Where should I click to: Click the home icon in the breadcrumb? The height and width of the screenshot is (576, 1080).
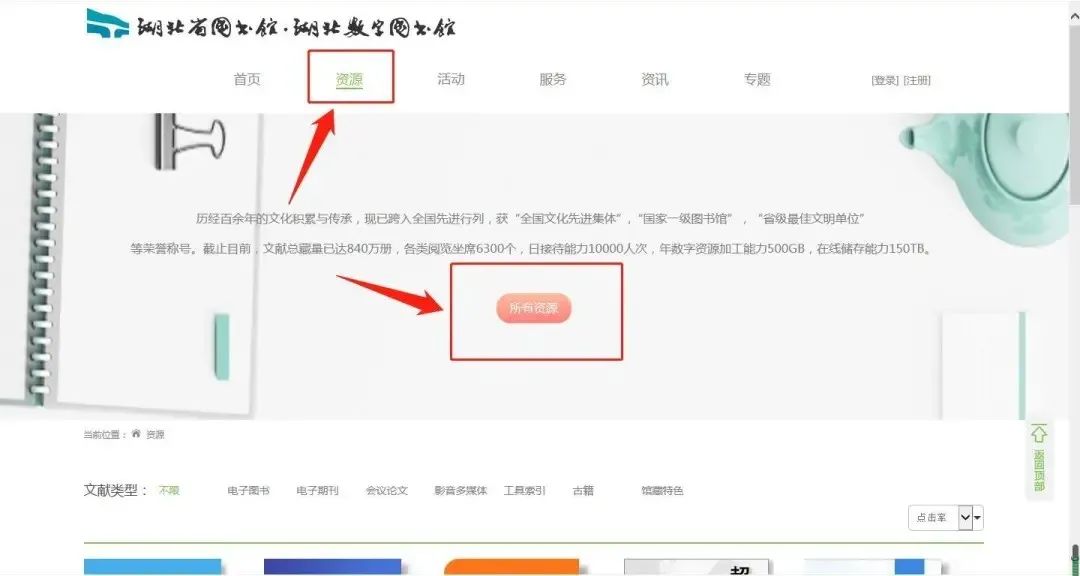pos(136,434)
